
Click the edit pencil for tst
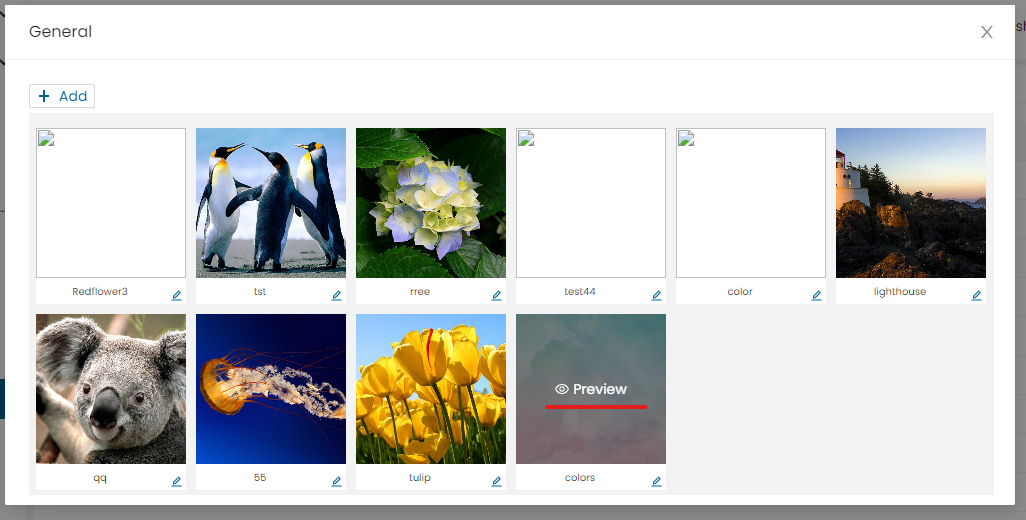336,296
